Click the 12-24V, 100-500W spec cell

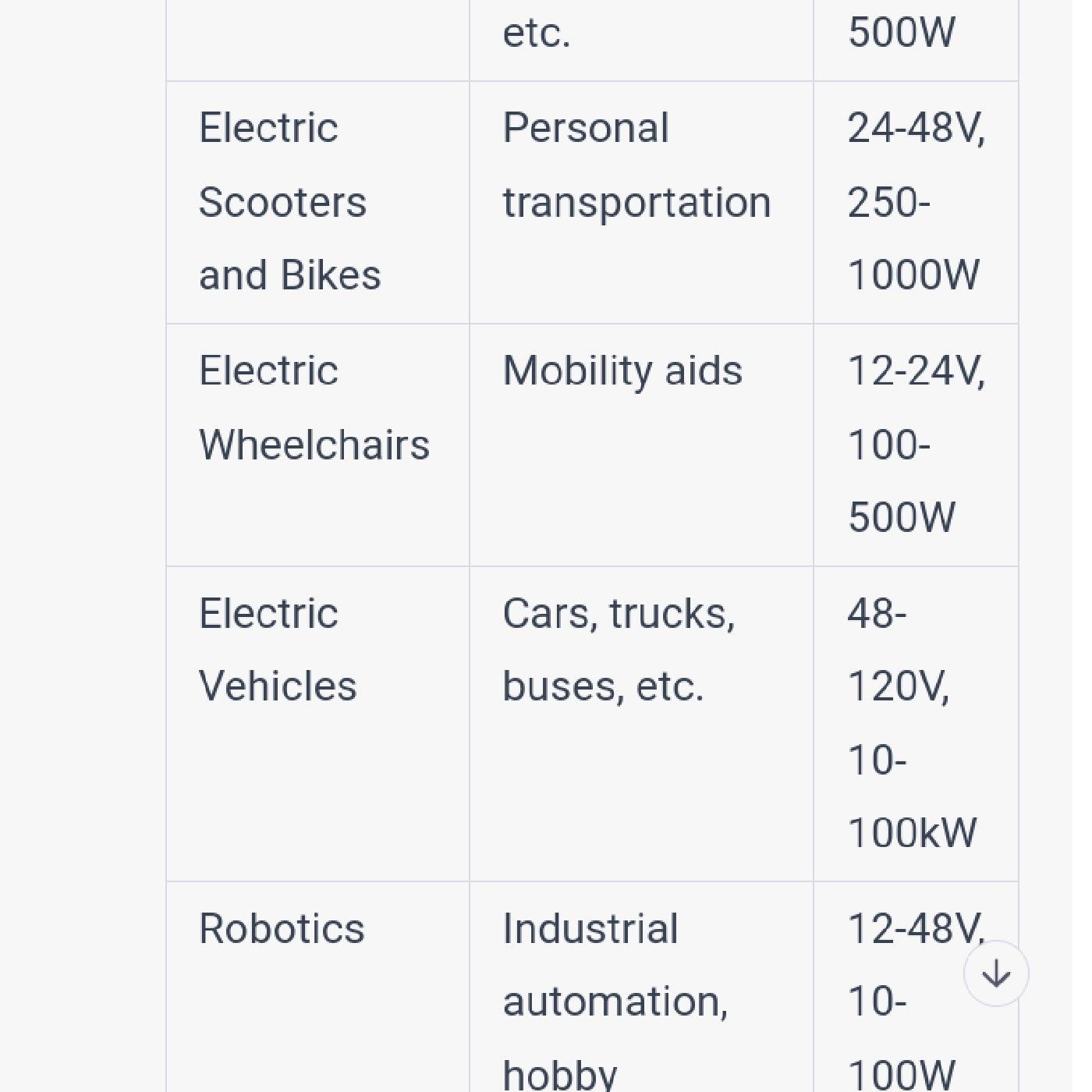(x=916, y=445)
